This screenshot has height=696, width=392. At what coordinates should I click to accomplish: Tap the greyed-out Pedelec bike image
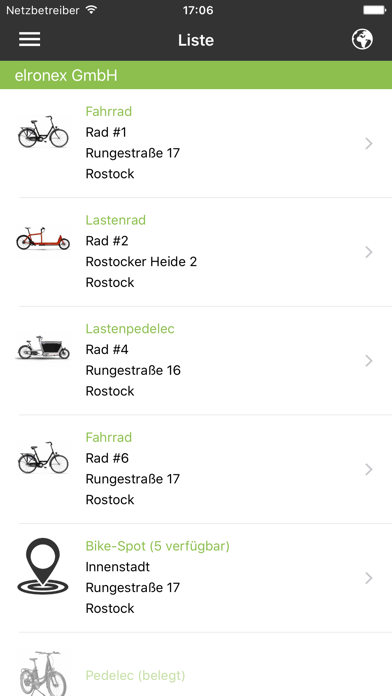coord(43,673)
